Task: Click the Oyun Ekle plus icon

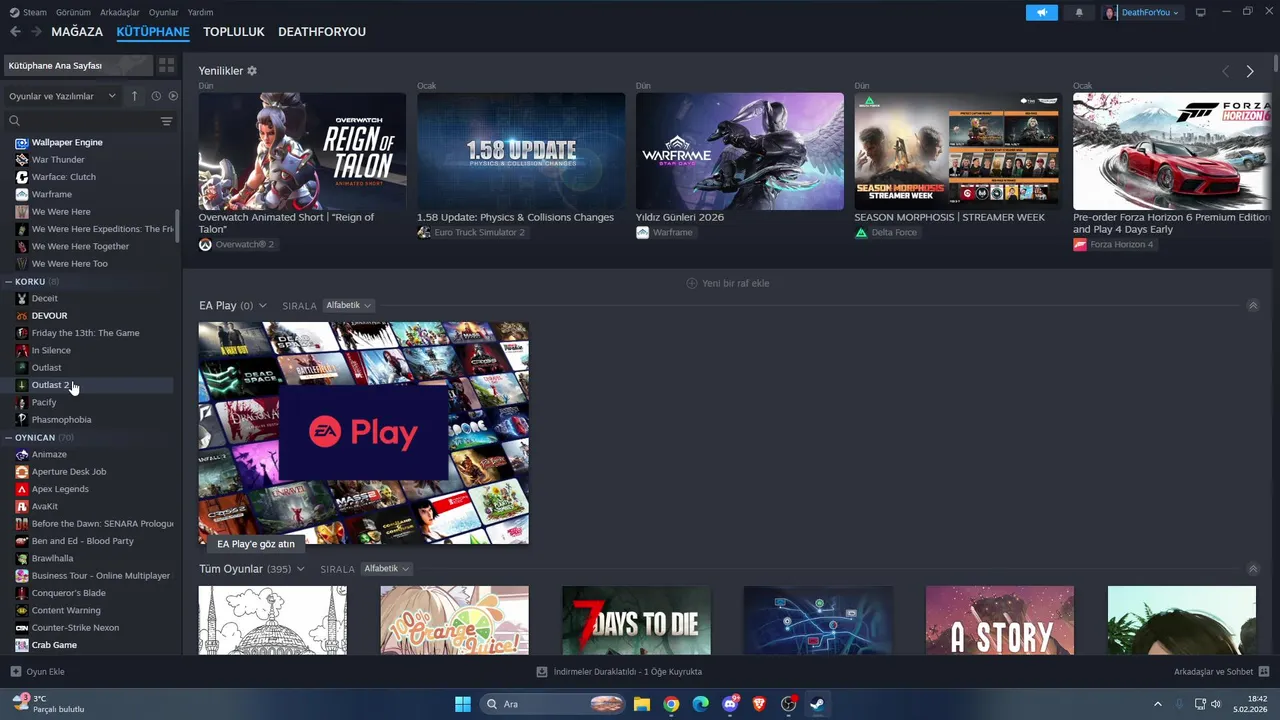Action: (15, 672)
